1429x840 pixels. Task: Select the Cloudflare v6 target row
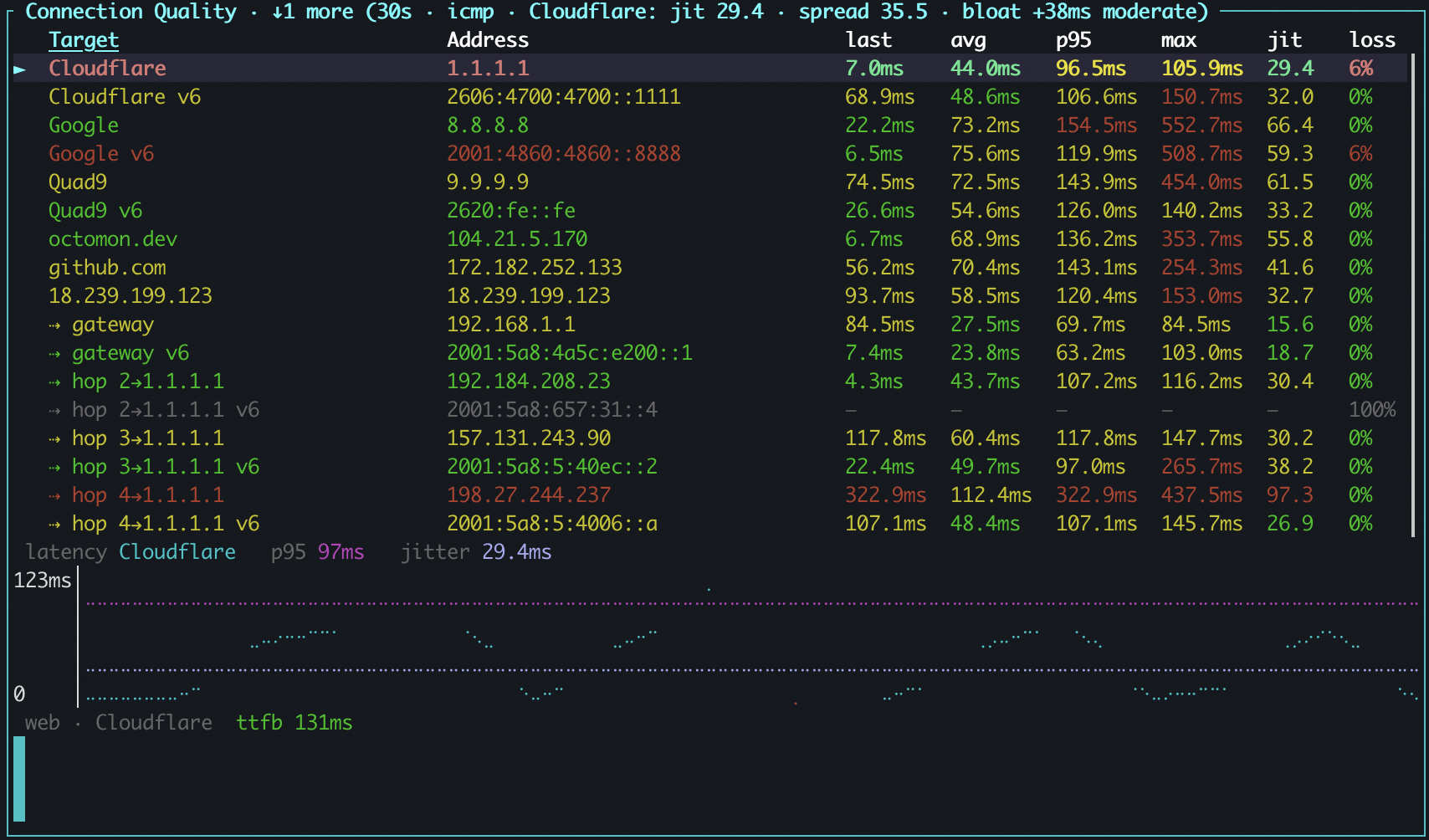tap(710, 96)
